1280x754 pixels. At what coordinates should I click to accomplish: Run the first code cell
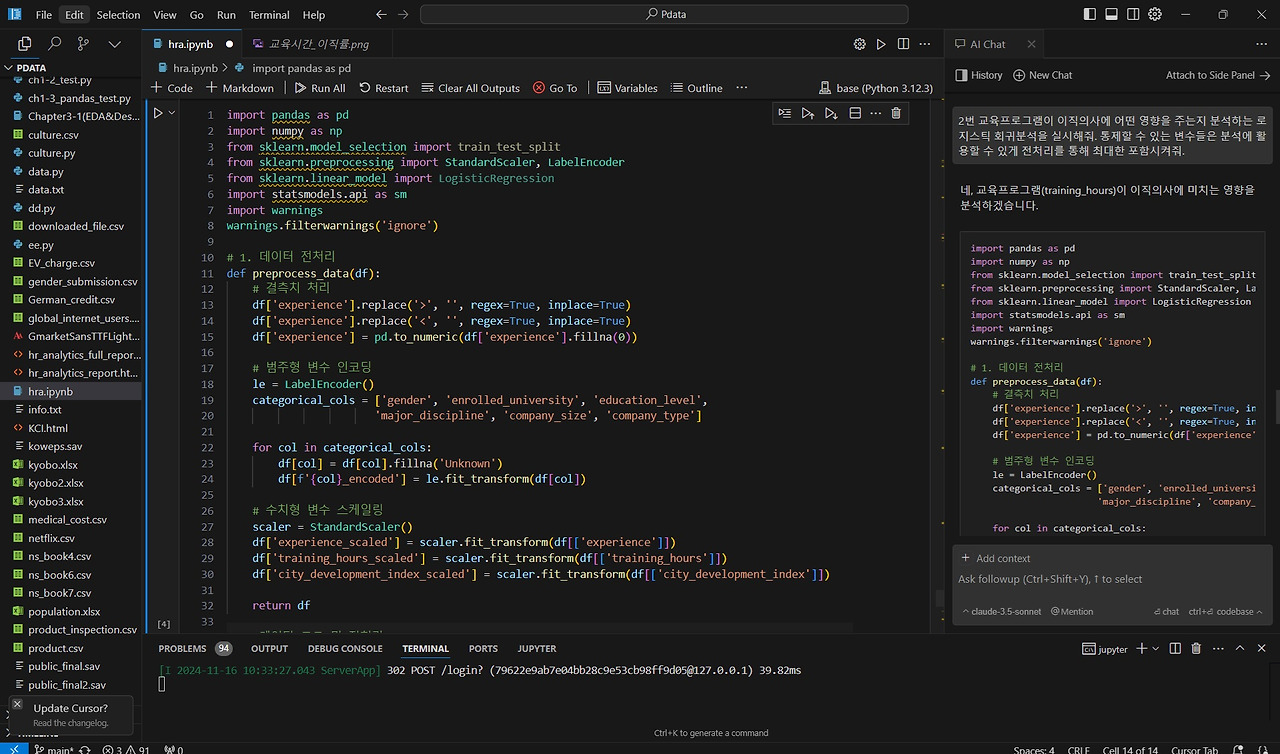pos(157,114)
